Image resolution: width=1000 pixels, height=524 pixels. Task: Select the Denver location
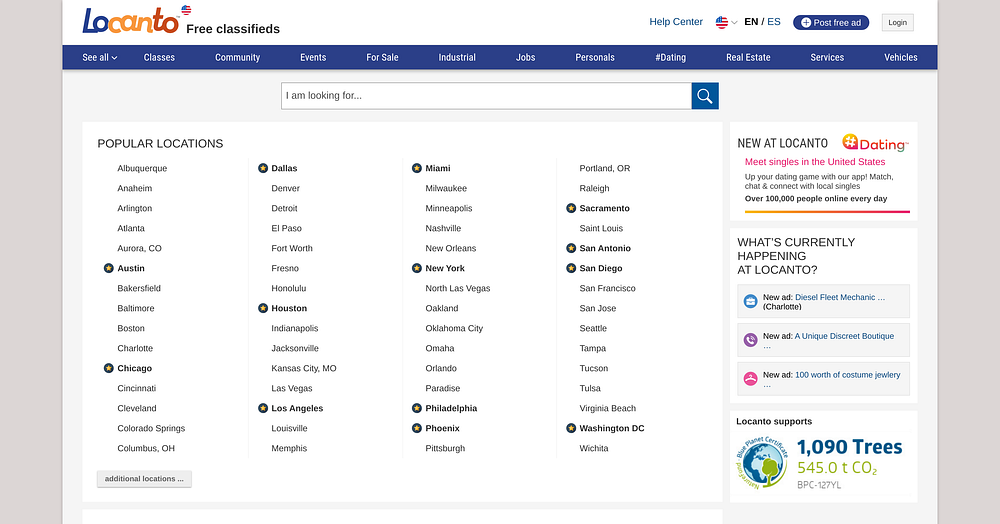pos(285,188)
